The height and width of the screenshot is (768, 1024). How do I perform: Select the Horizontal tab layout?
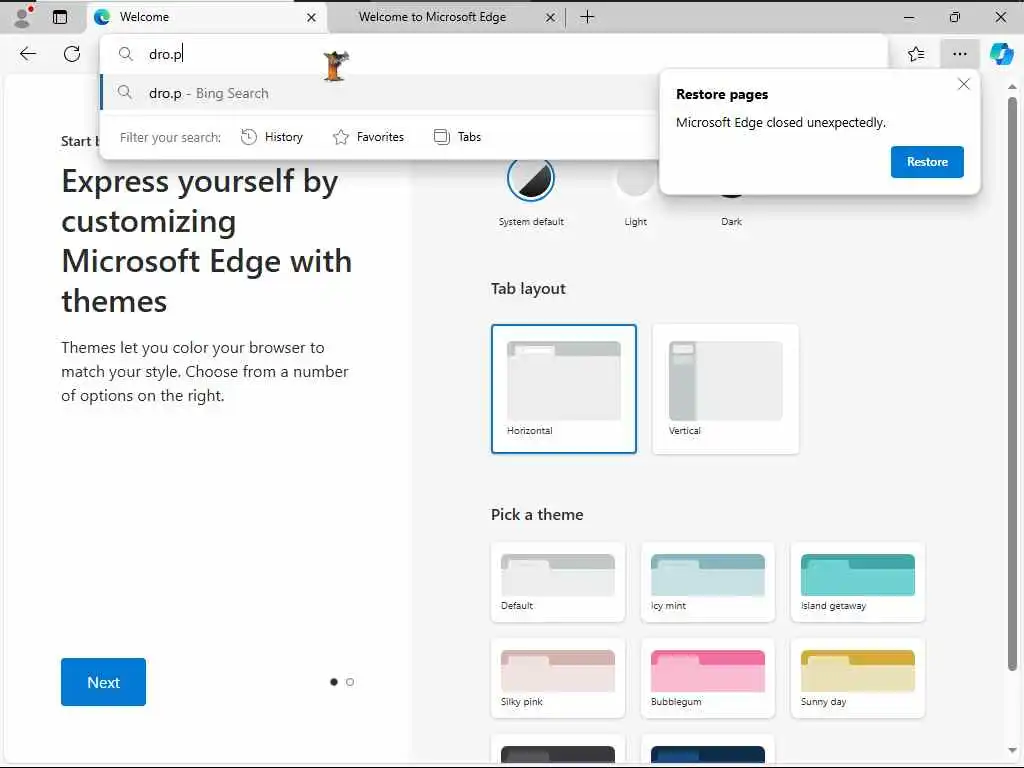(x=564, y=389)
